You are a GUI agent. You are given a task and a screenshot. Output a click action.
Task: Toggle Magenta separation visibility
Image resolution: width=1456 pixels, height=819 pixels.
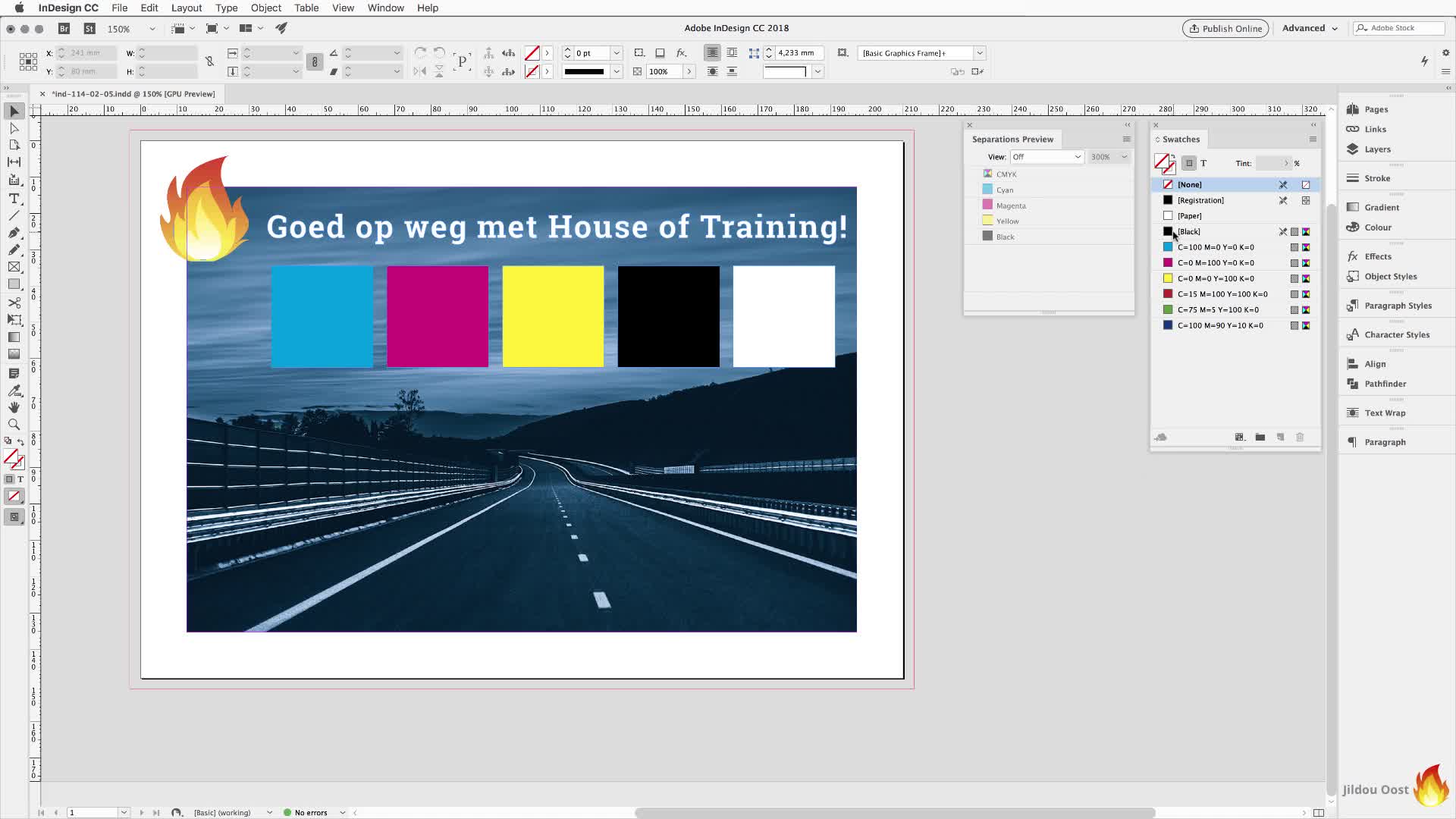pos(987,205)
